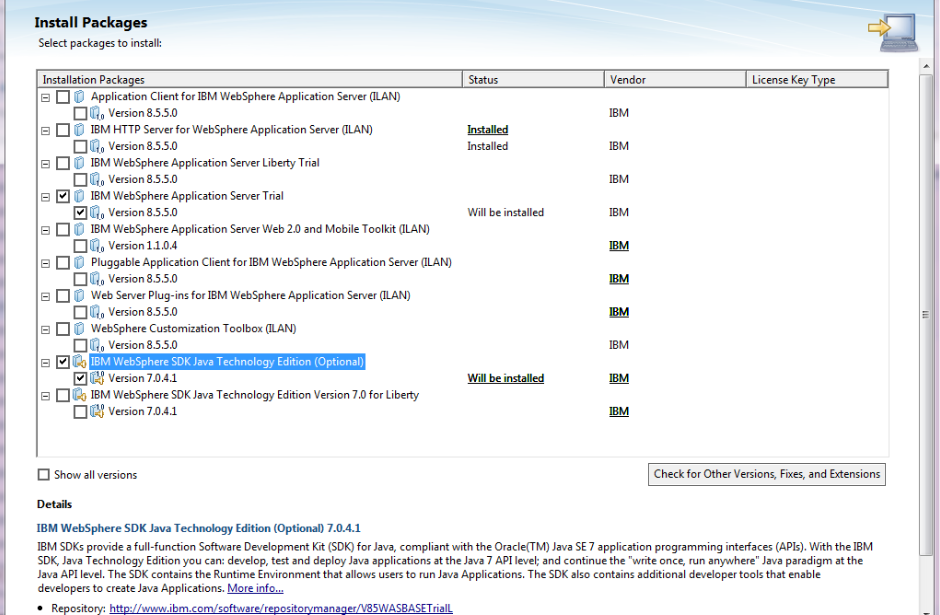Image resolution: width=940 pixels, height=615 pixels.
Task: Open the V85WASBASETrialL repository URL
Action: [x=281, y=608]
